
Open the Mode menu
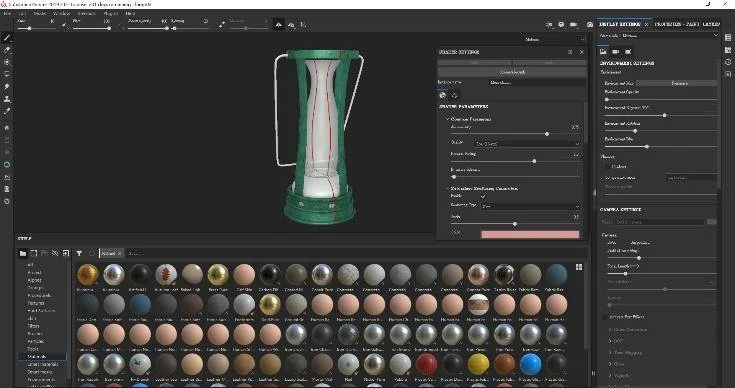[x=39, y=14]
